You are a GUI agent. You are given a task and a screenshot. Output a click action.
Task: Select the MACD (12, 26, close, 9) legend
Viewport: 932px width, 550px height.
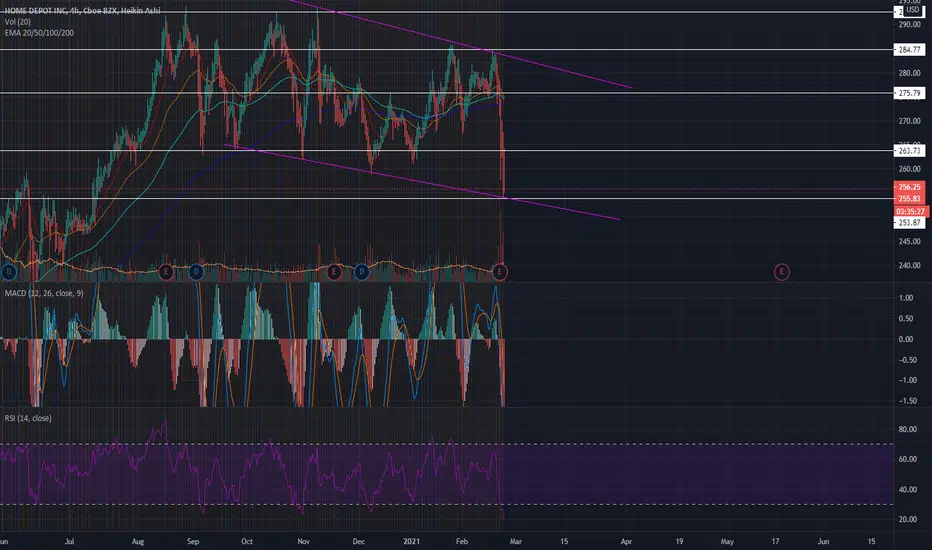pyautogui.click(x=44, y=293)
